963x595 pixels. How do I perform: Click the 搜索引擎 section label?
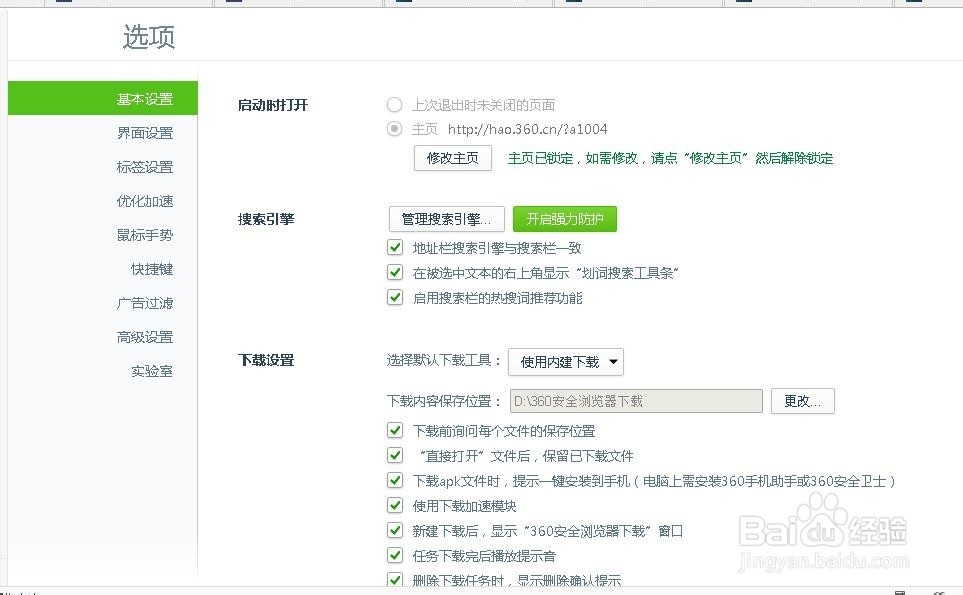pyautogui.click(x=266, y=219)
